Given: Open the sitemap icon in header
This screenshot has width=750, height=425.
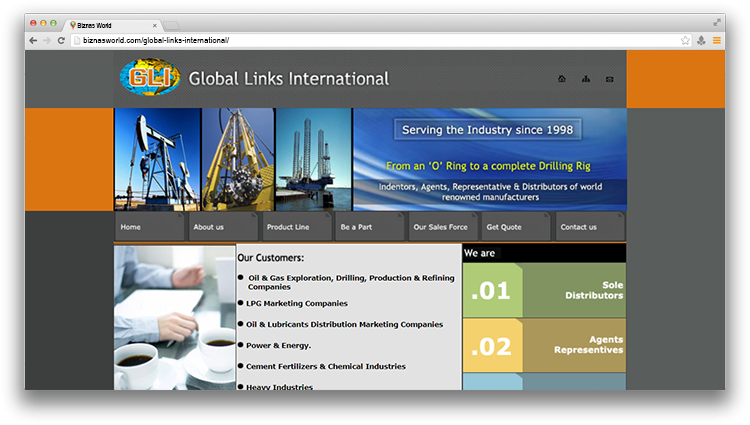Looking at the screenshot, I should [x=586, y=79].
